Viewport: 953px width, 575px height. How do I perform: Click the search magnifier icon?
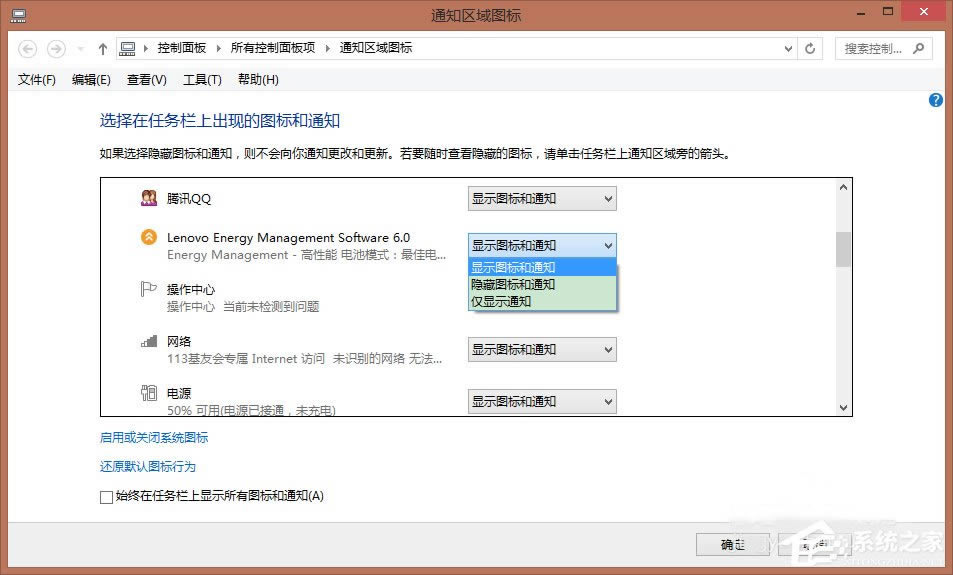[918, 48]
